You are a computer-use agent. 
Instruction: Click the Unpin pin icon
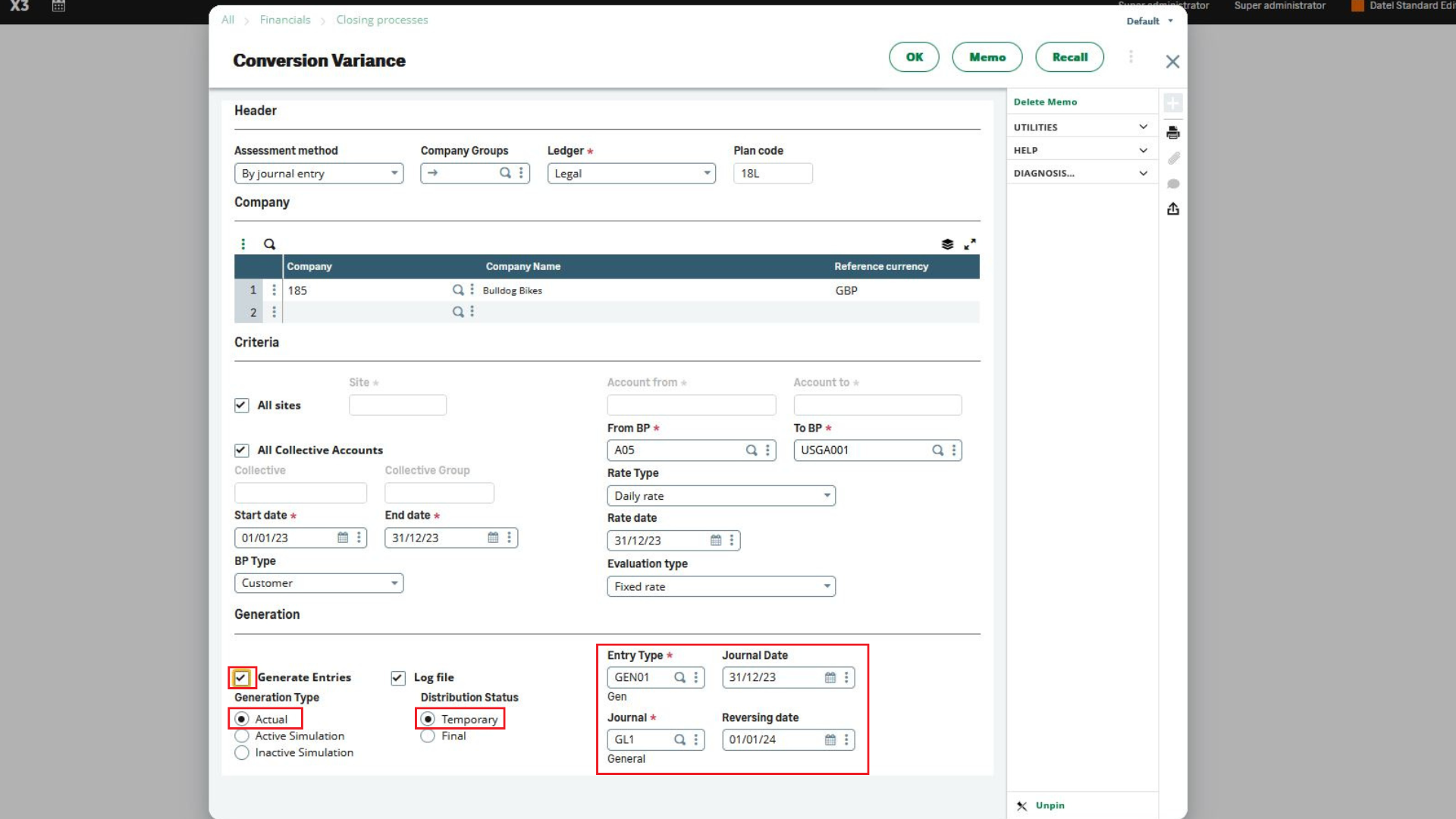[1021, 806]
